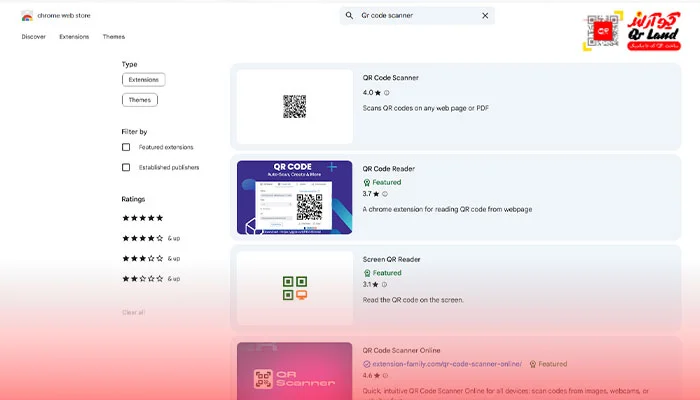This screenshot has height=400, width=700.
Task: Visit extension-family.com publisher link
Action: (447, 364)
